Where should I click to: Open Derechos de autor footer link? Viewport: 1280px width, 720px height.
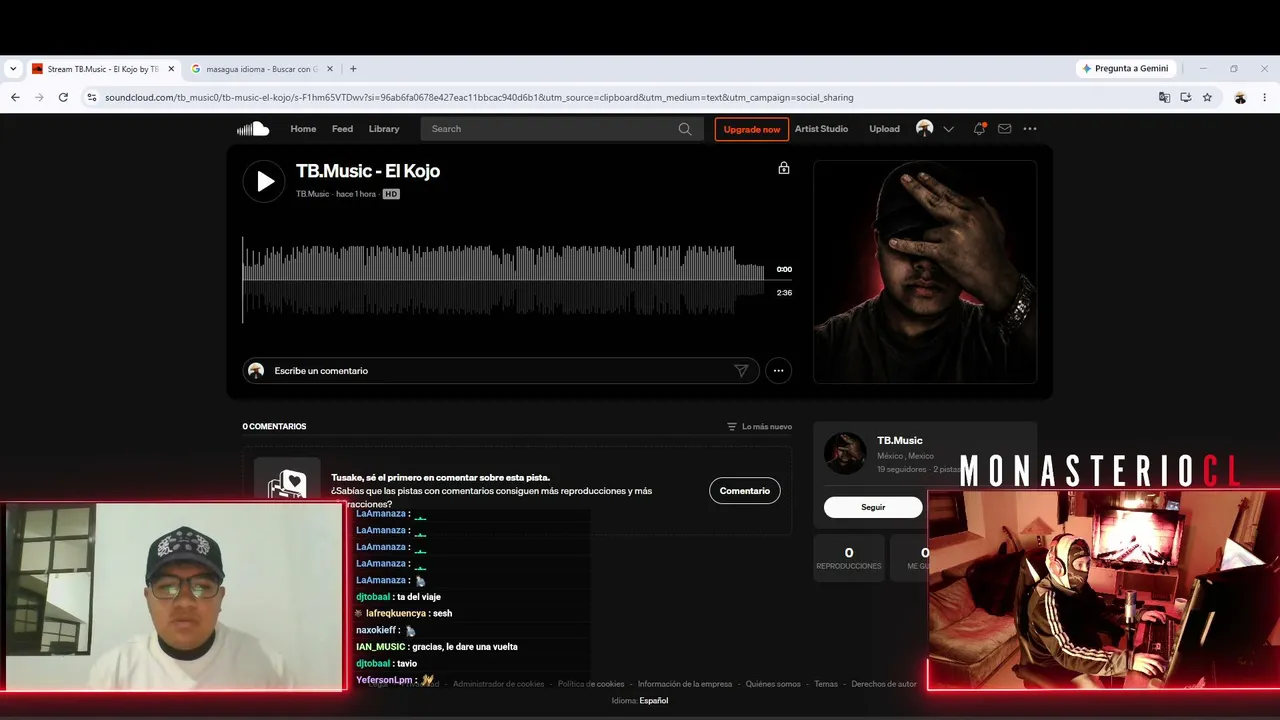point(884,685)
